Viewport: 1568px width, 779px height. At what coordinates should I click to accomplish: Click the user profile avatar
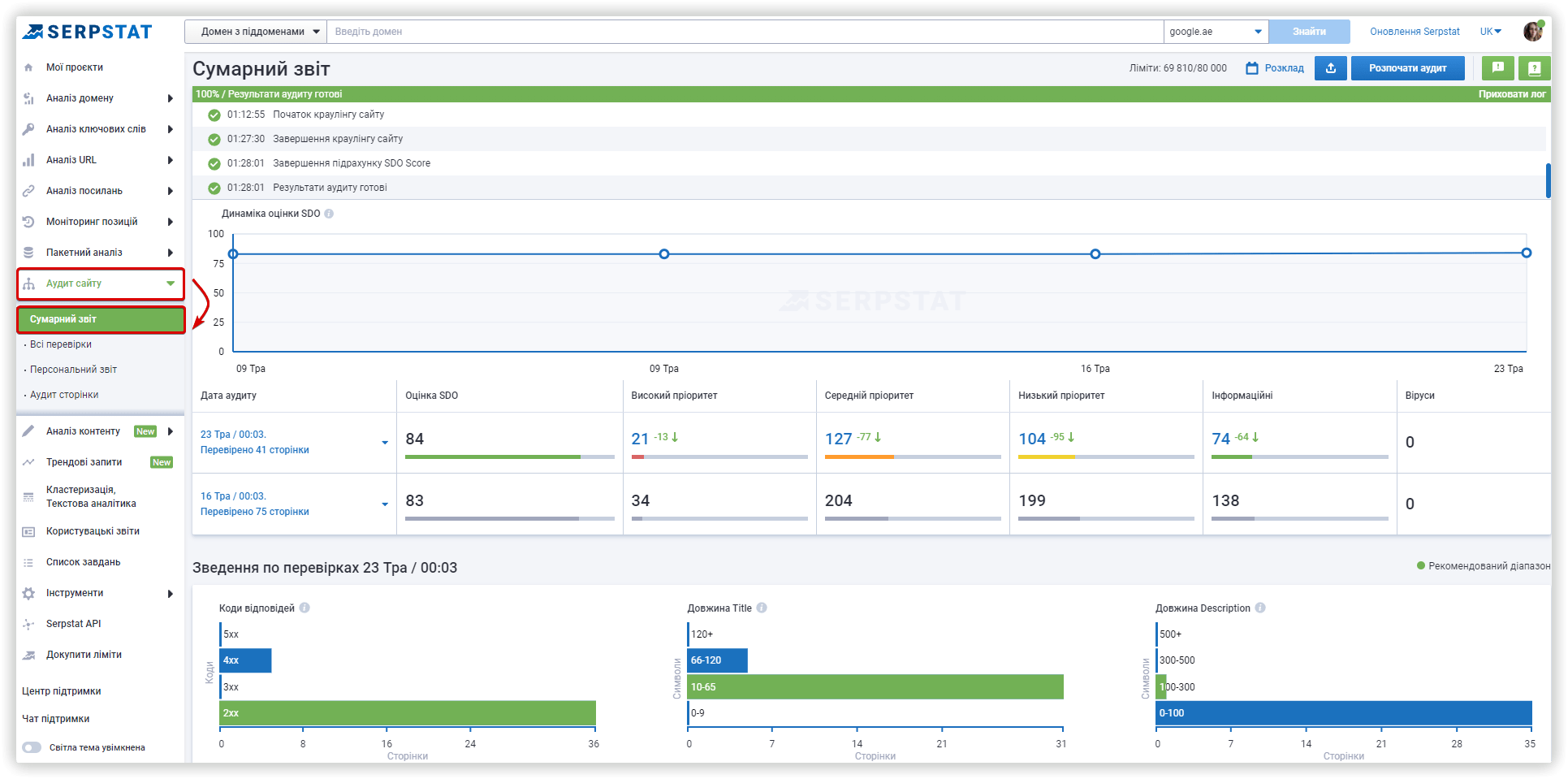[x=1533, y=31]
